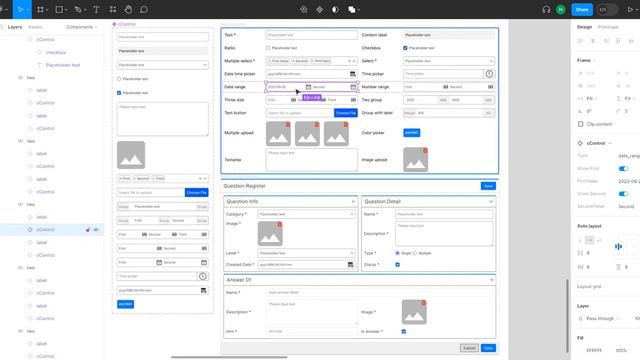Click calendar icon in Date time picker field
This screenshot has height=360, width=640.
353,74
